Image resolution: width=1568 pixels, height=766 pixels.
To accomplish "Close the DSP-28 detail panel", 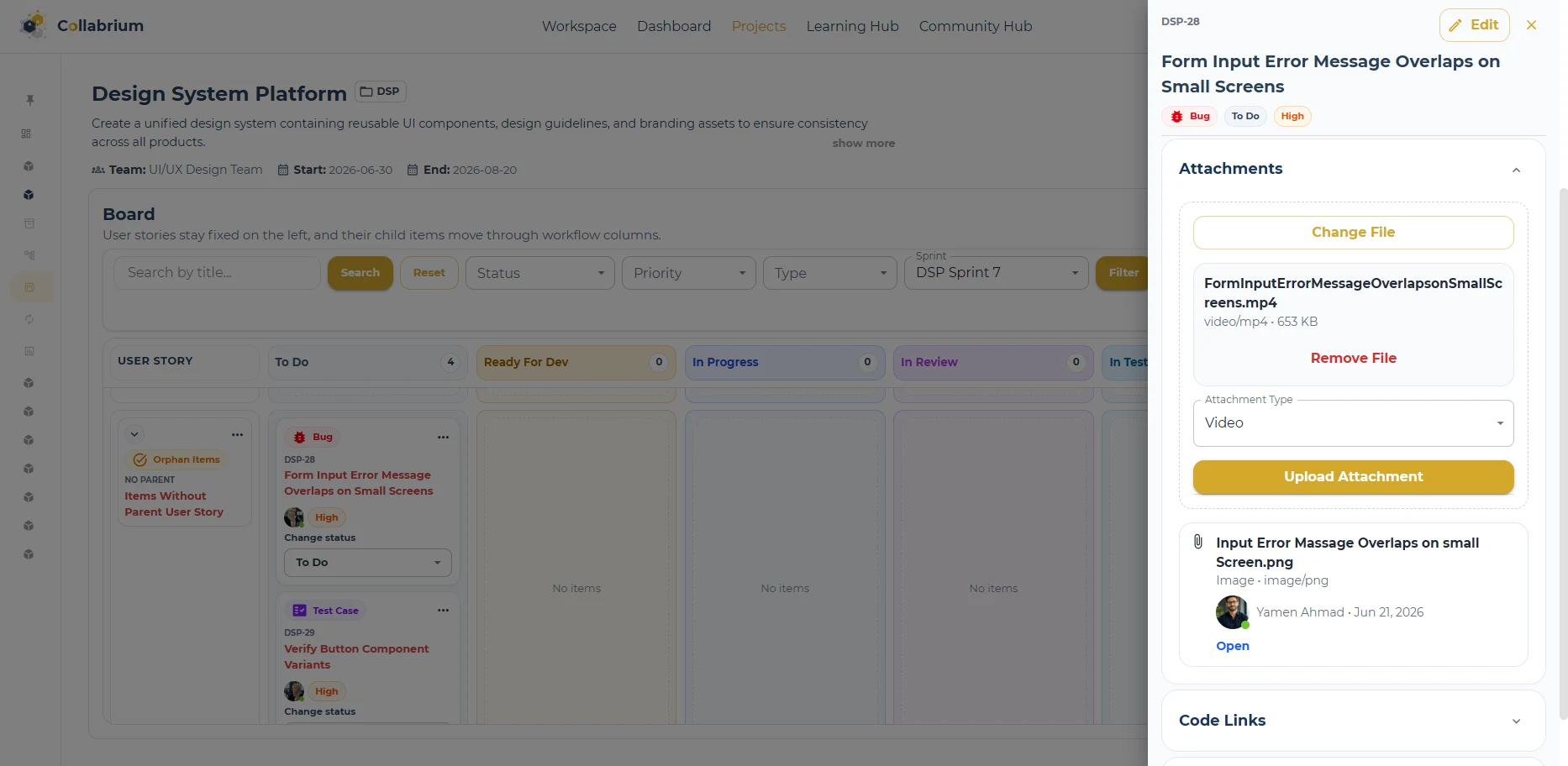I will (x=1531, y=25).
